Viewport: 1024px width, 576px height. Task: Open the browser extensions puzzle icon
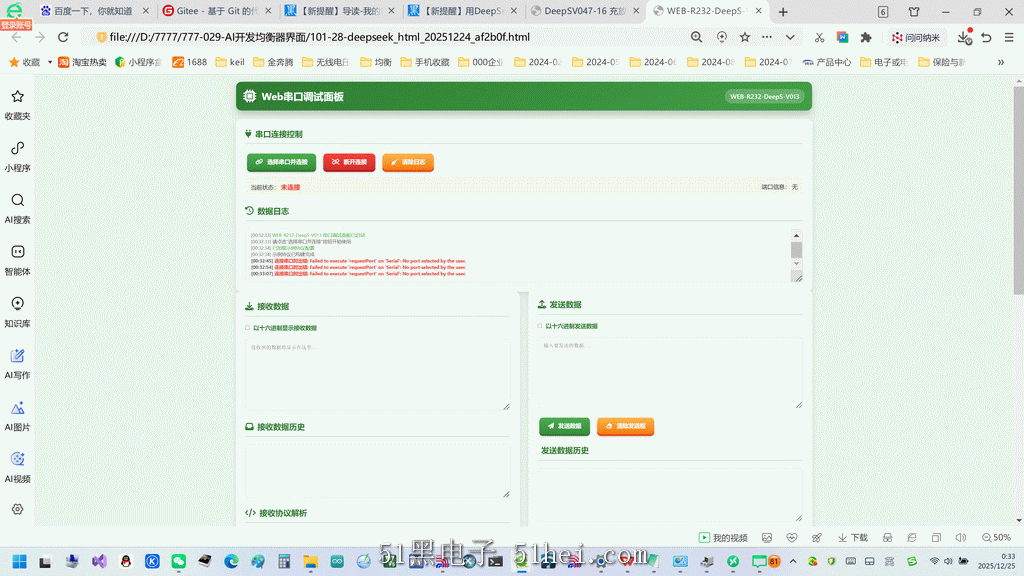tap(866, 37)
